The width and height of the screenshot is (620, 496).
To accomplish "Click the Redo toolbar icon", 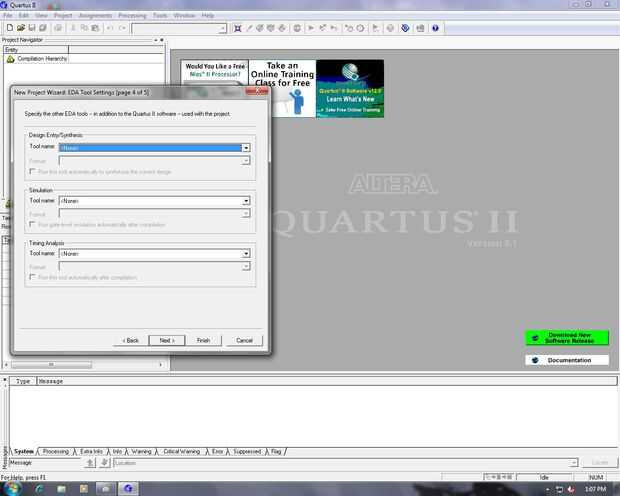I will pyautogui.click(x=122, y=28).
